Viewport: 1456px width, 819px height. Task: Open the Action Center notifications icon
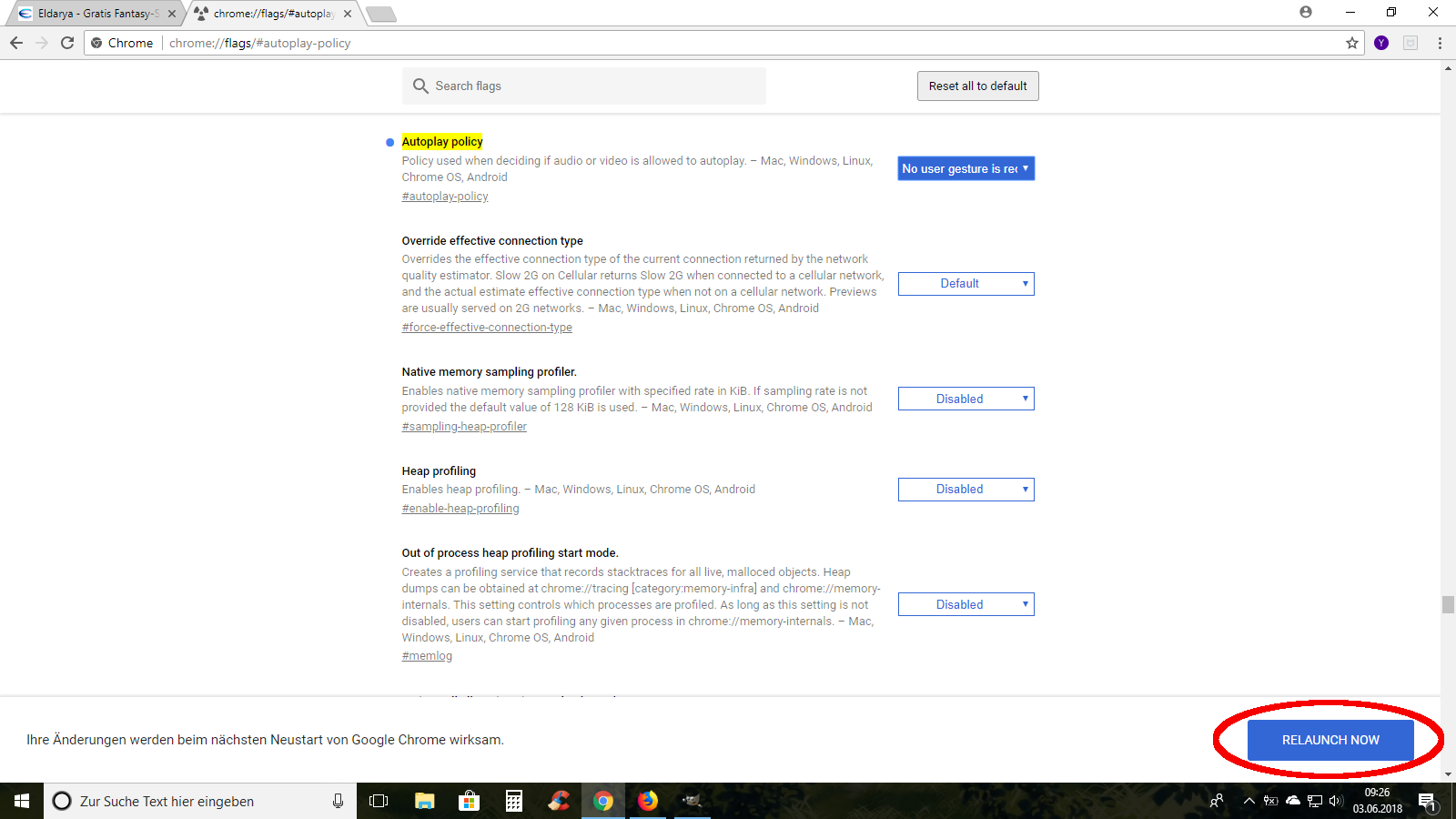coord(1426,801)
